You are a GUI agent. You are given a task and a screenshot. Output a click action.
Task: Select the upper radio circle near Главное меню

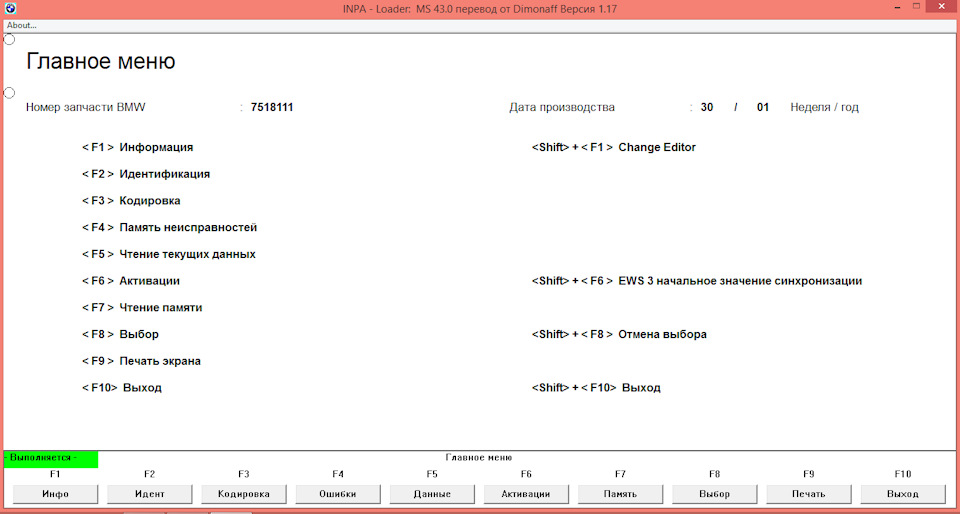pos(9,39)
